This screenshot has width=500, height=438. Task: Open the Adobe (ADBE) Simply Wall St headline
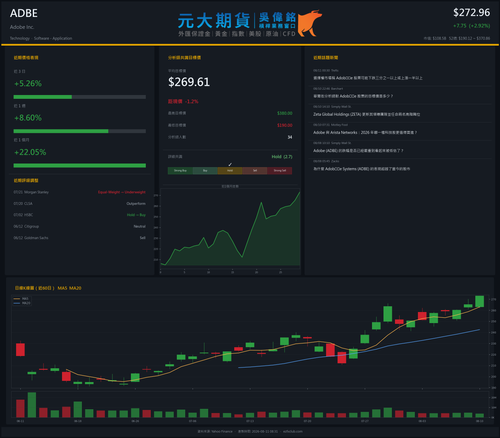[x=358, y=151]
